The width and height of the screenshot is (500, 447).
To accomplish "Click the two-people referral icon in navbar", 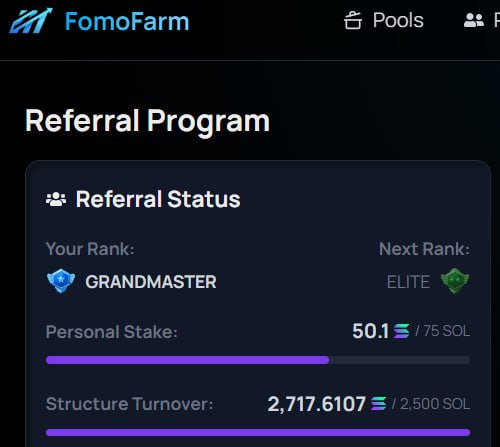I will pos(474,20).
